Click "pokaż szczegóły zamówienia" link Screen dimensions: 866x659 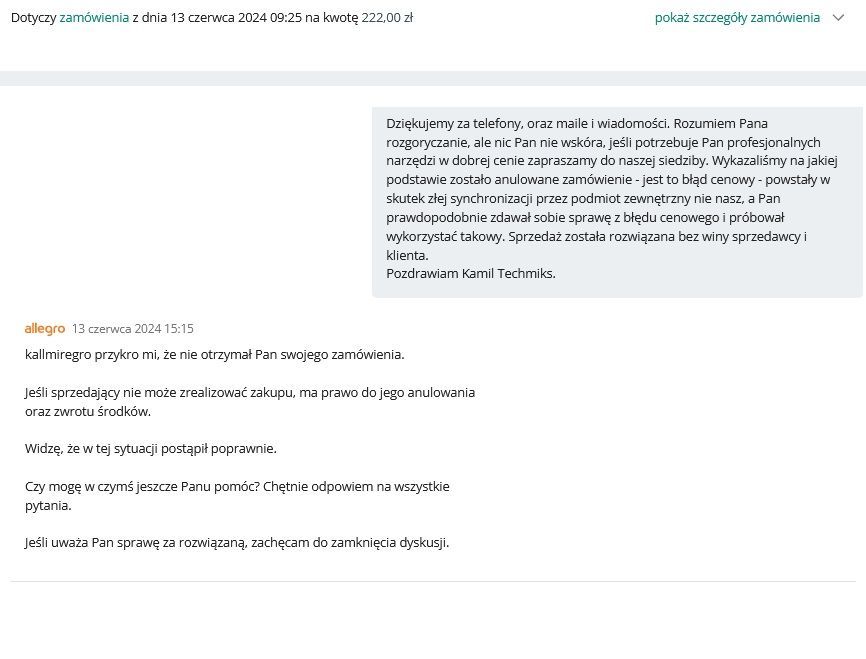click(737, 18)
